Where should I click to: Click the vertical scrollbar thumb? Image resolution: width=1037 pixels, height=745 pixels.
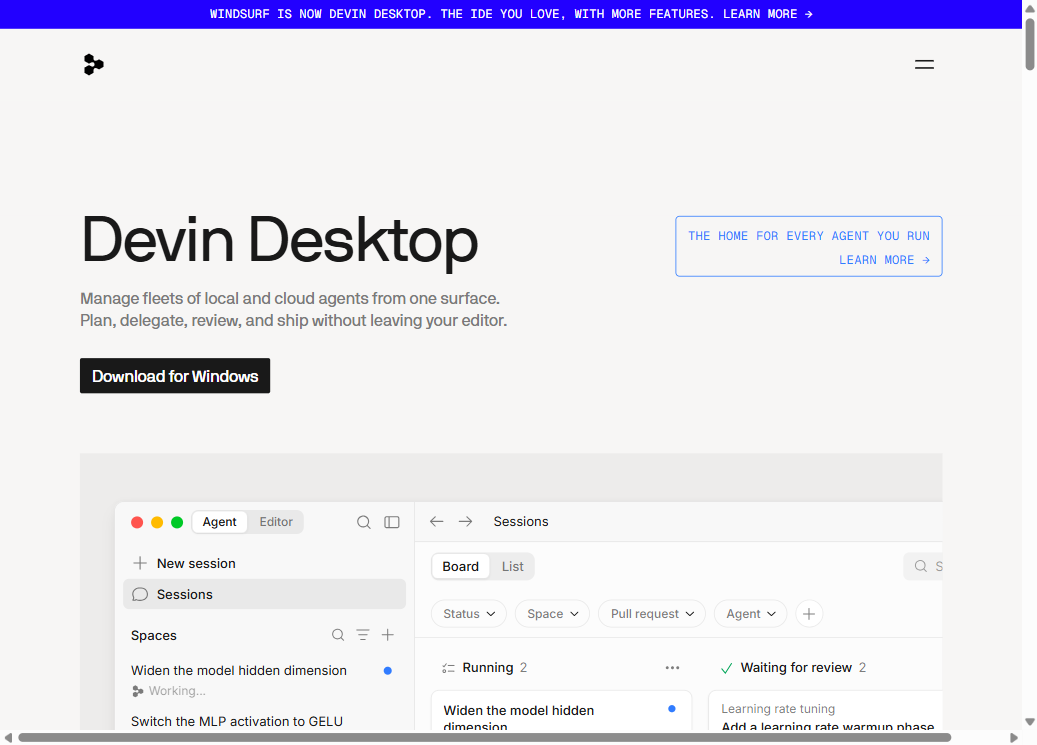pos(1030,44)
